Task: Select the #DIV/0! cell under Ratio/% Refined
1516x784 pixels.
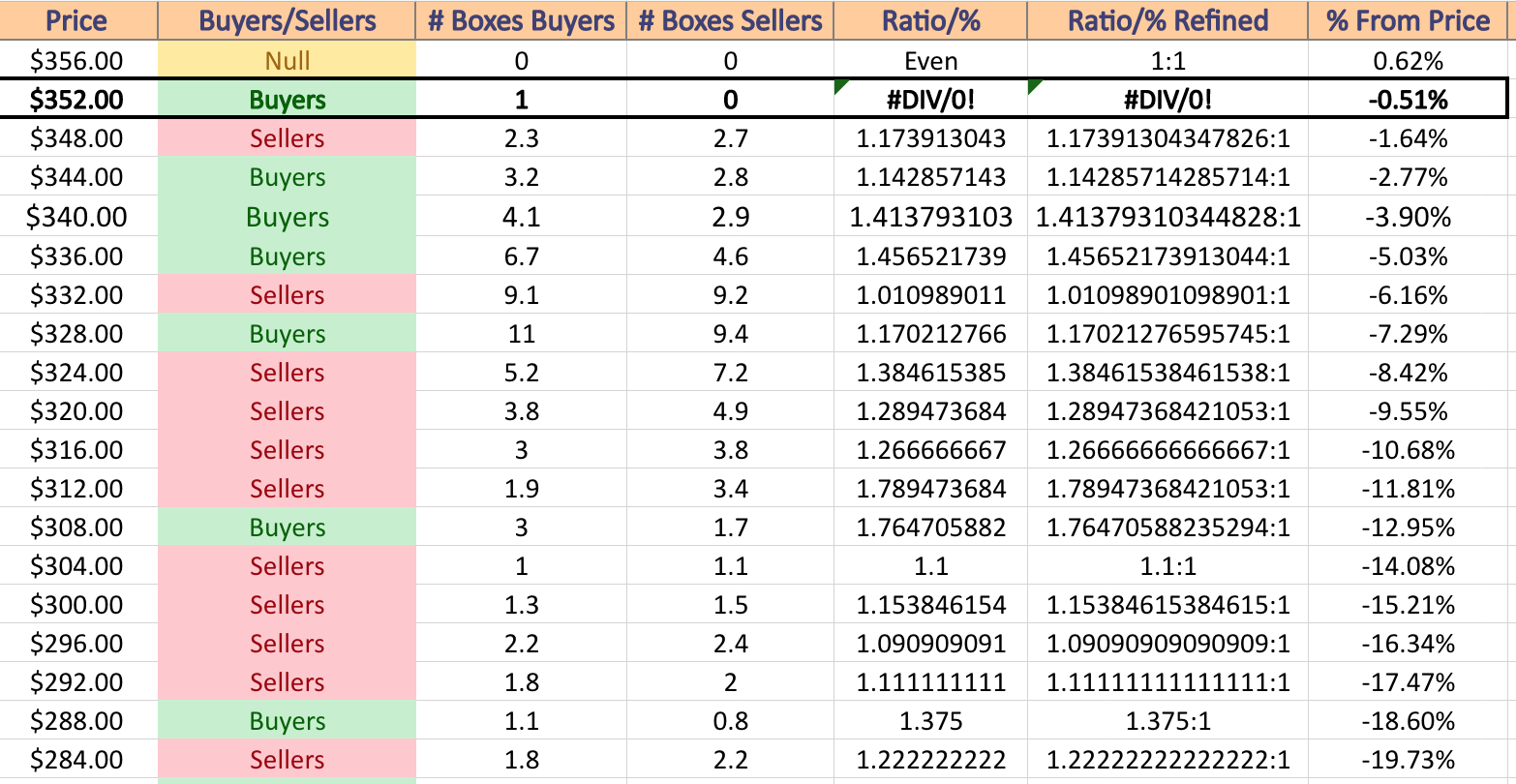Action: click(x=1167, y=100)
